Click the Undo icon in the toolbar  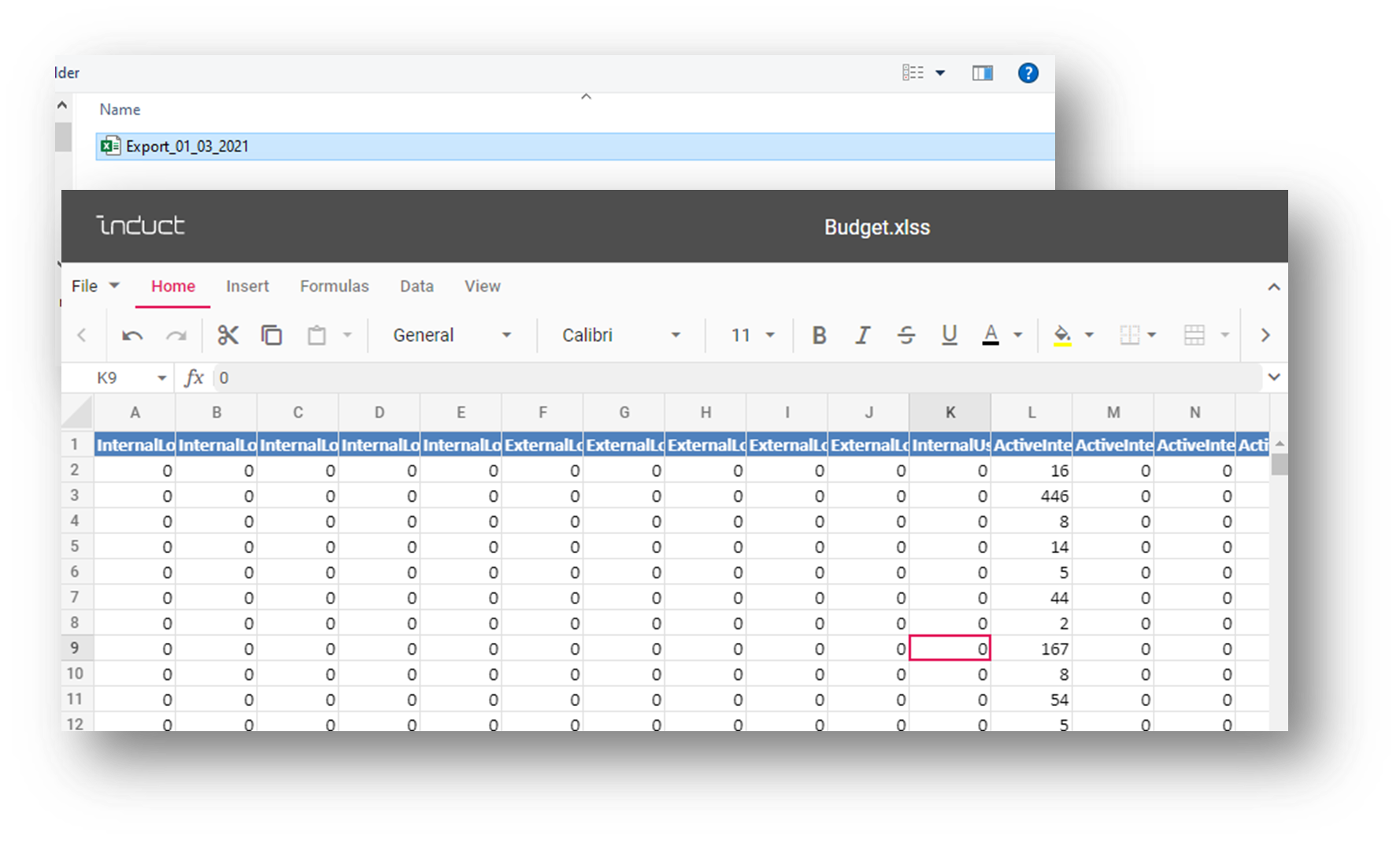coord(132,336)
